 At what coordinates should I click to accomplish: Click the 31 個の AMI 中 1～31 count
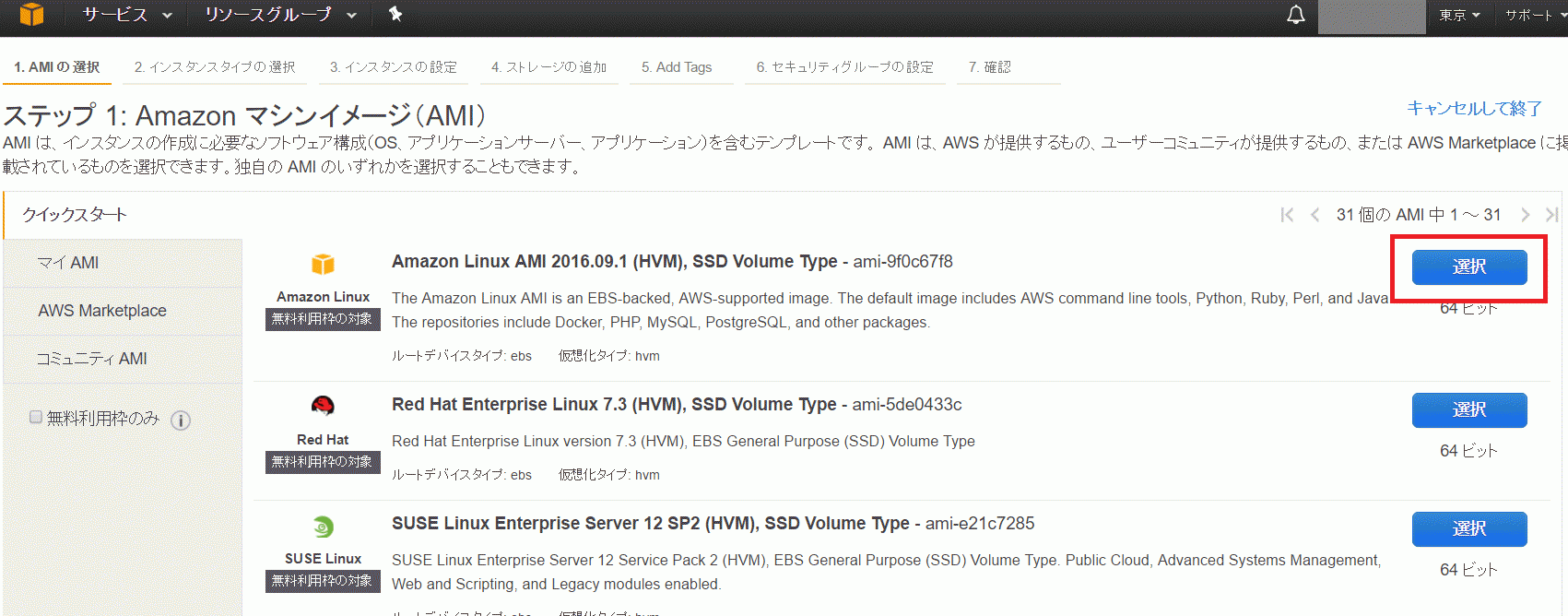(1419, 215)
